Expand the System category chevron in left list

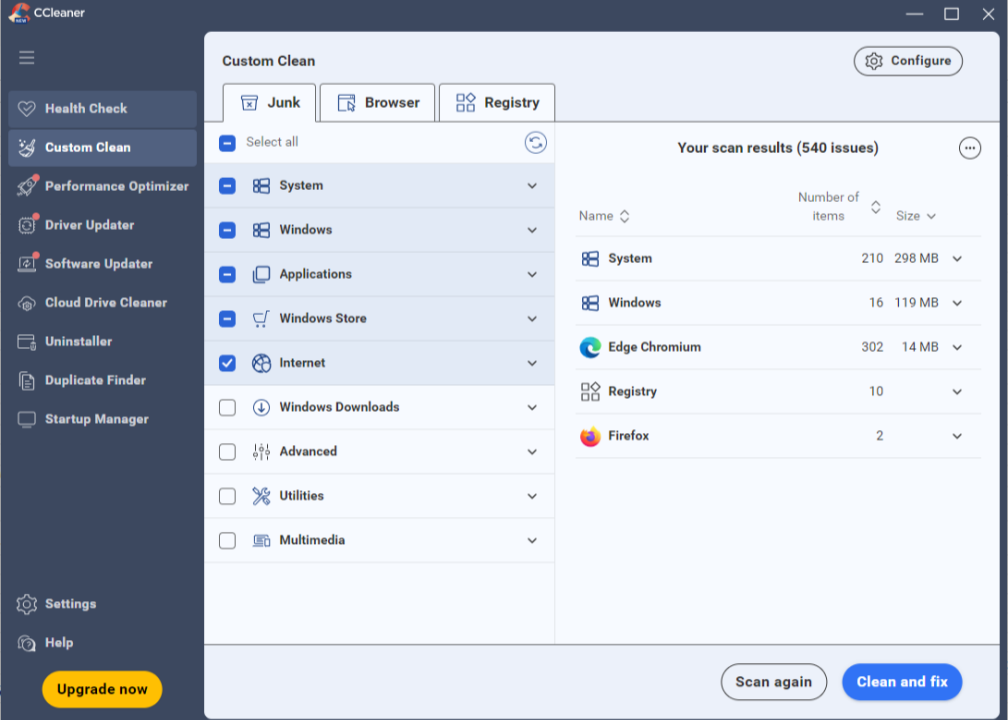pos(532,186)
